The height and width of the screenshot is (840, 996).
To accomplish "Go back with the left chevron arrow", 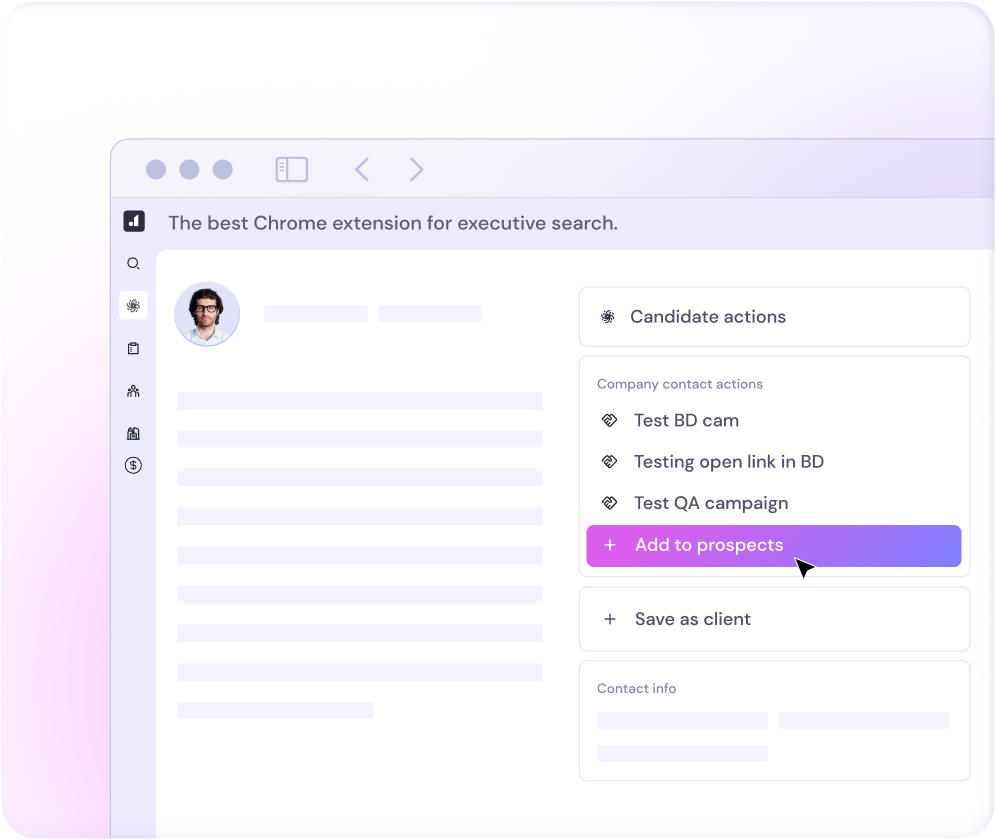I will coord(362,170).
